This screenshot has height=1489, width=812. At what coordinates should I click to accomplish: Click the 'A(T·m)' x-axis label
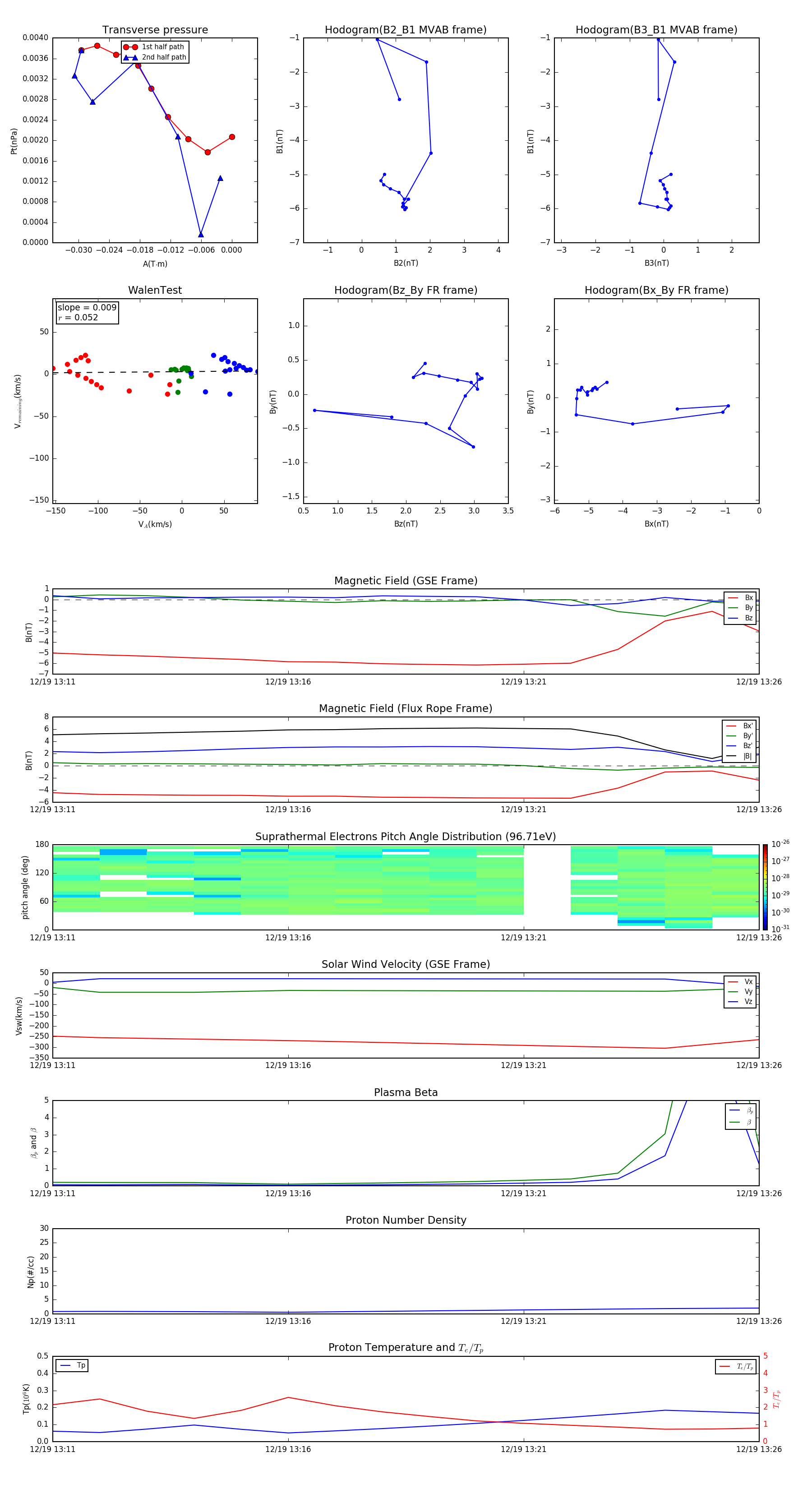(155, 264)
